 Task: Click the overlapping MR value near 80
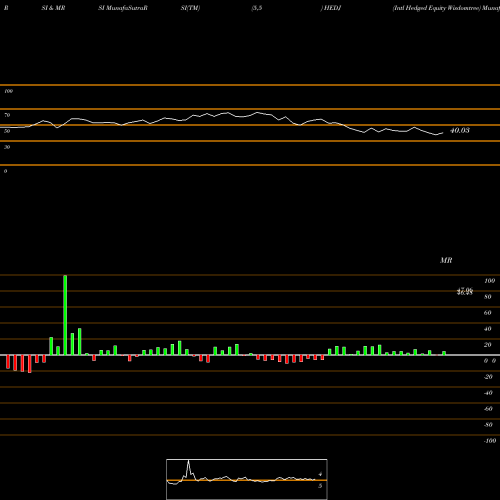tap(465, 292)
